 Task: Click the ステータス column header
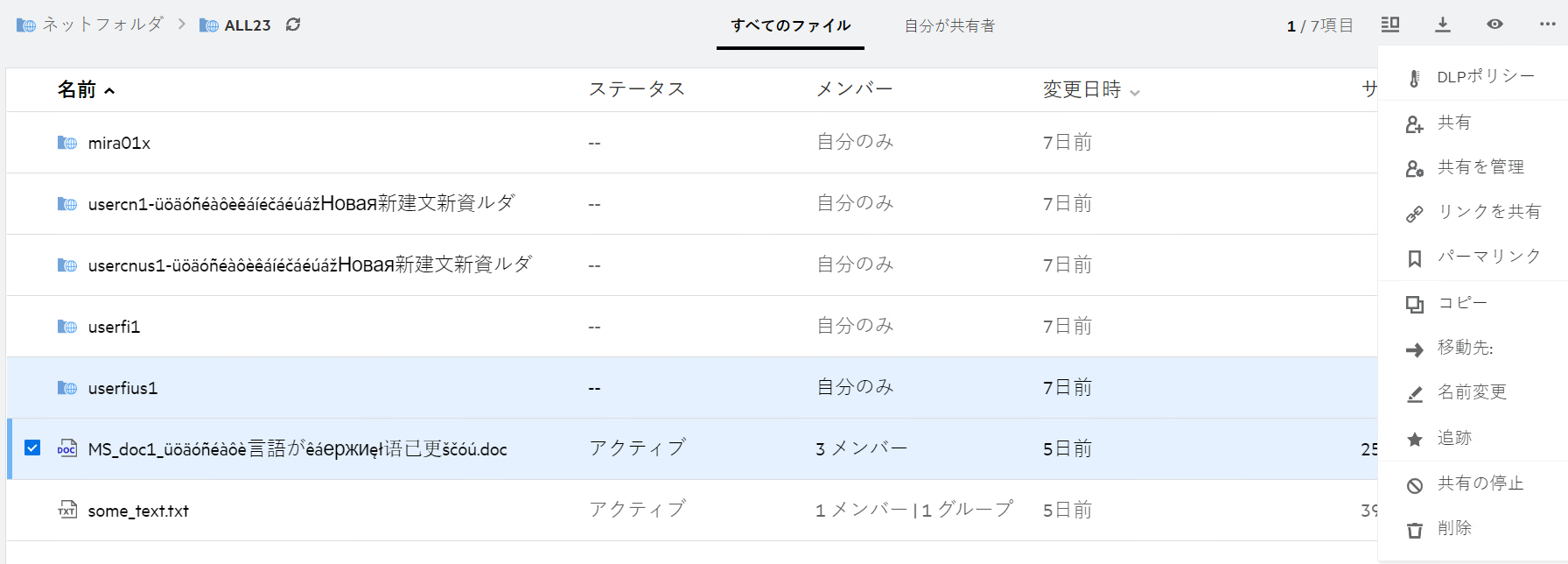point(636,89)
